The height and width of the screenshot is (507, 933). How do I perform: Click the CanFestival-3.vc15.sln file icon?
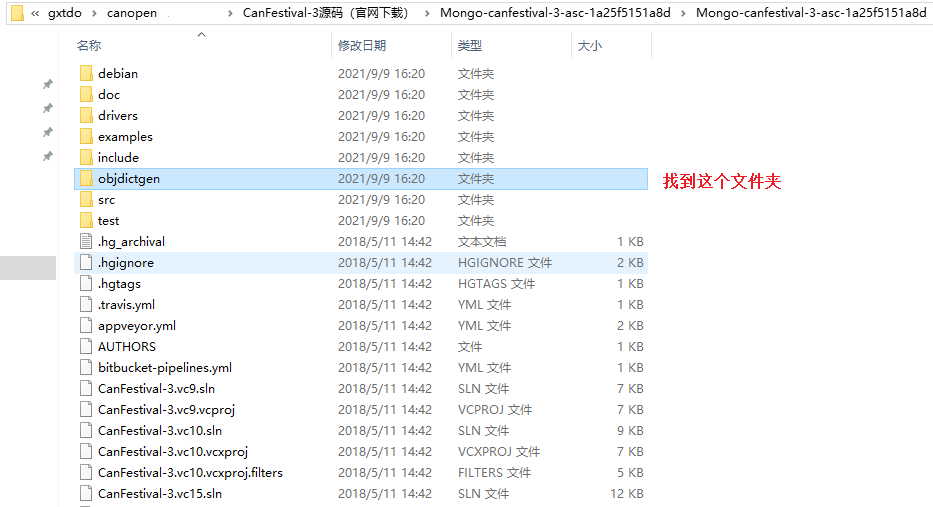pyautogui.click(x=86, y=493)
